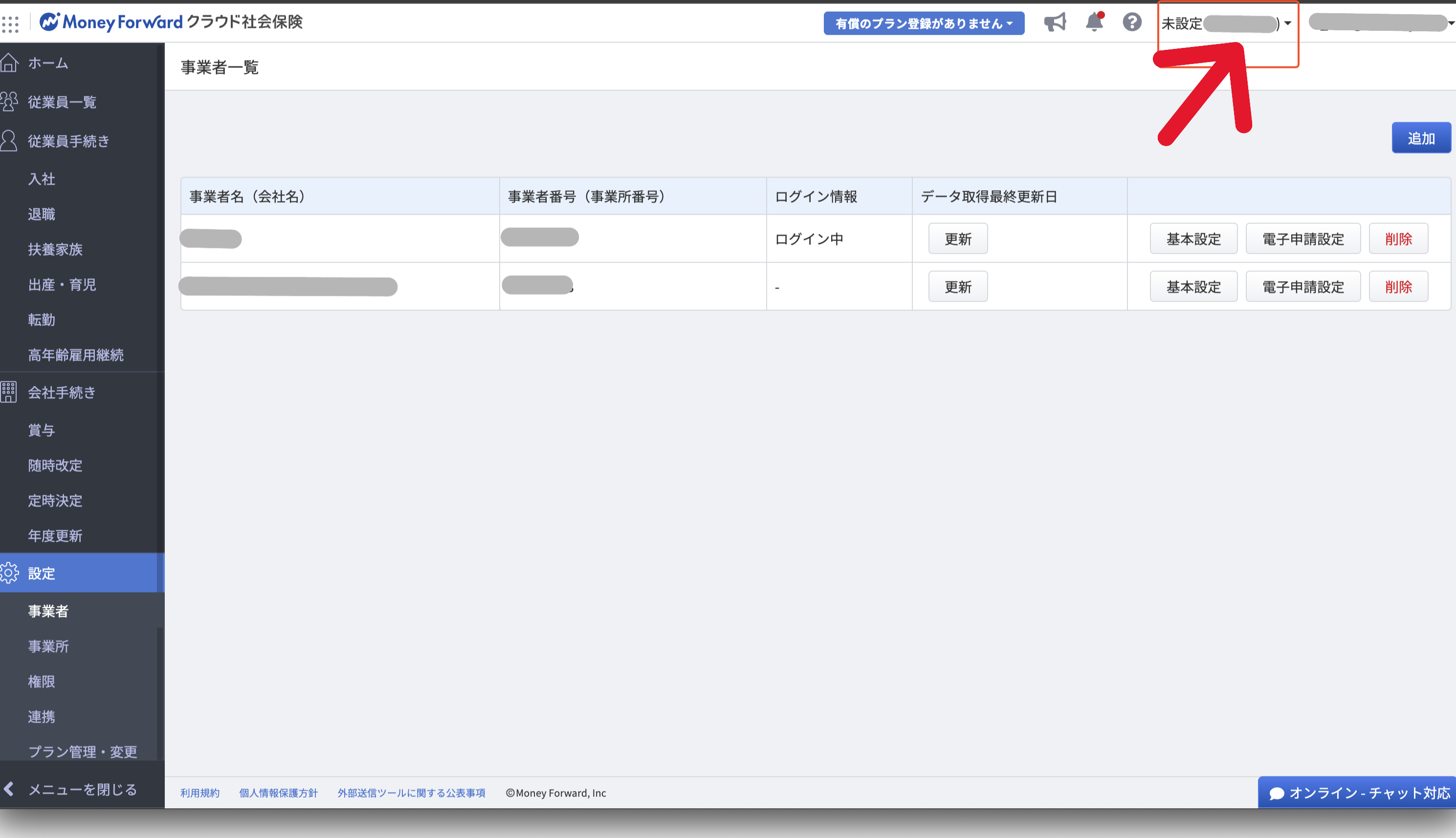Click the home icon in sidebar
Image resolution: width=1456 pixels, height=838 pixels.
click(x=10, y=63)
